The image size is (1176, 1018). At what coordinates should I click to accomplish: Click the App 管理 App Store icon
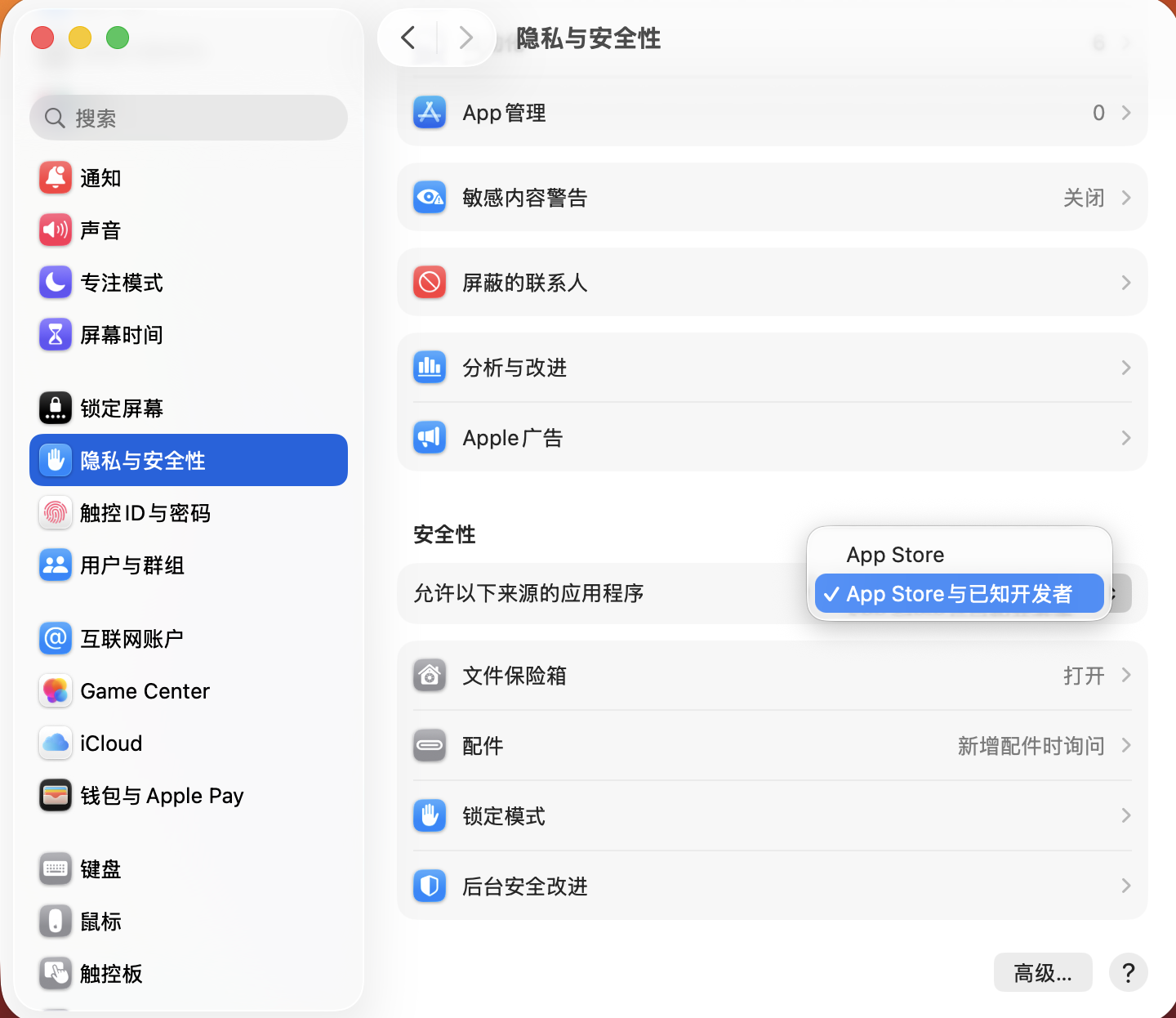click(430, 113)
